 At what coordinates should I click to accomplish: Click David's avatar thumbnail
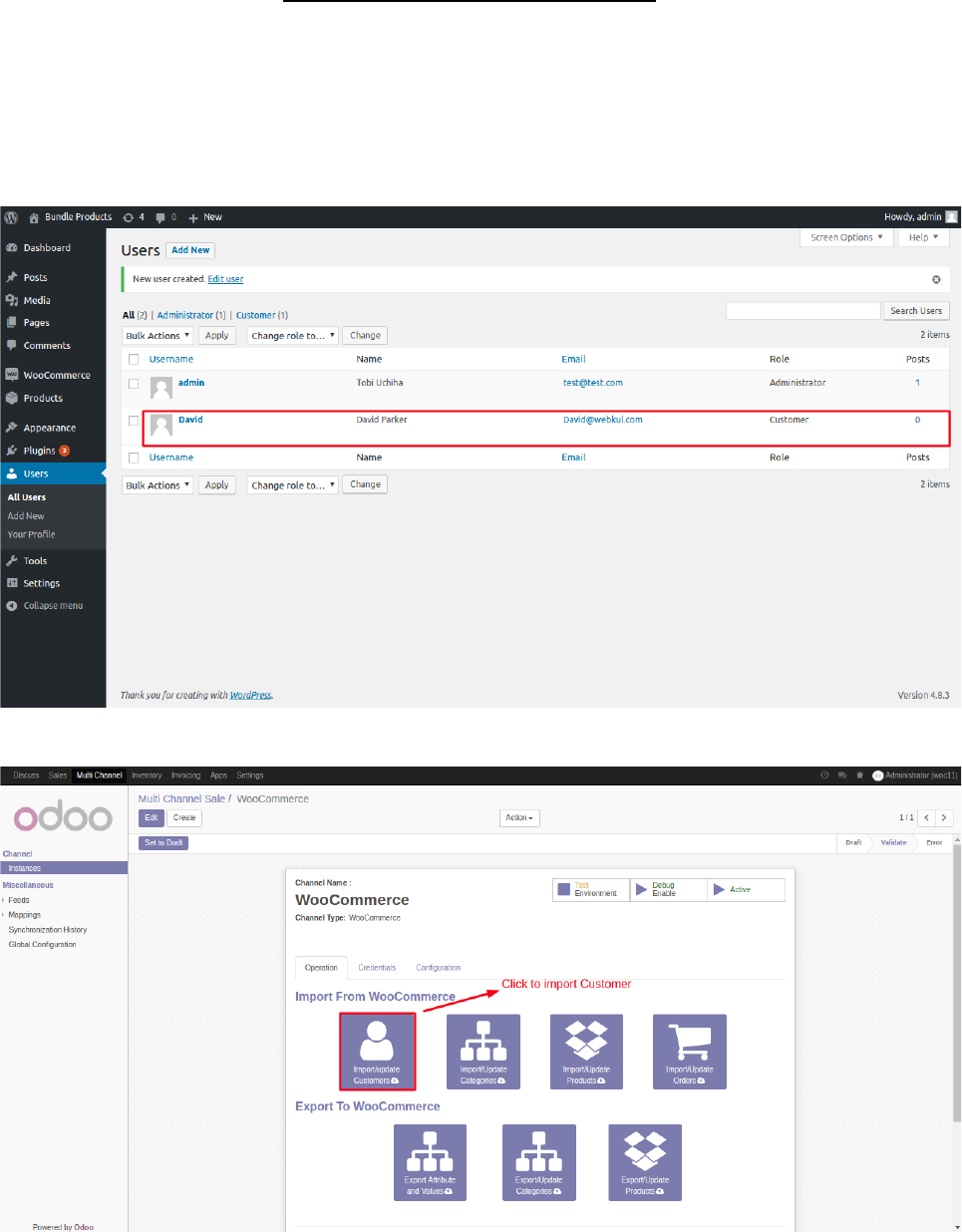pyautogui.click(x=161, y=425)
